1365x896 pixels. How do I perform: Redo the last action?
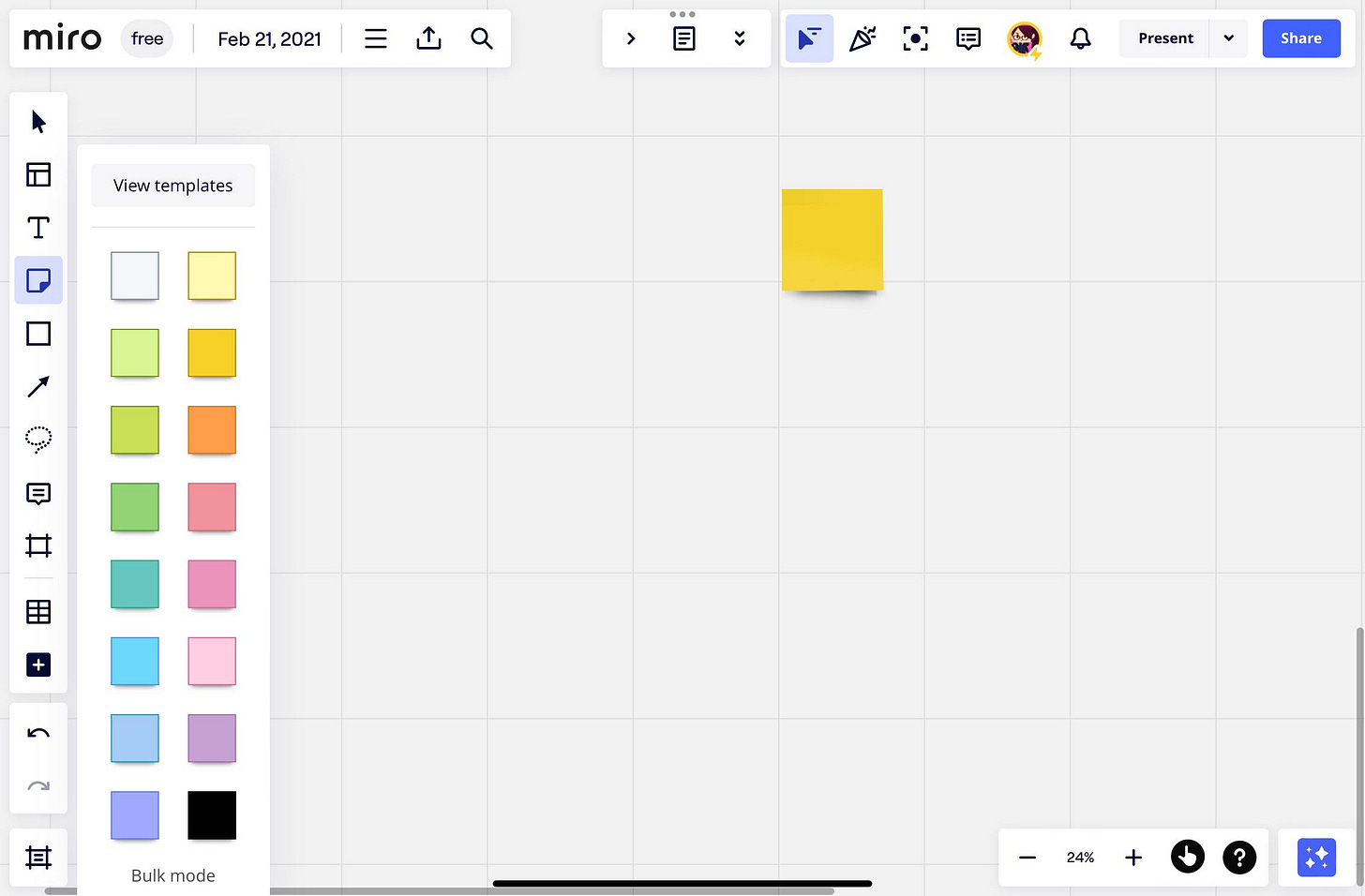coord(38,786)
